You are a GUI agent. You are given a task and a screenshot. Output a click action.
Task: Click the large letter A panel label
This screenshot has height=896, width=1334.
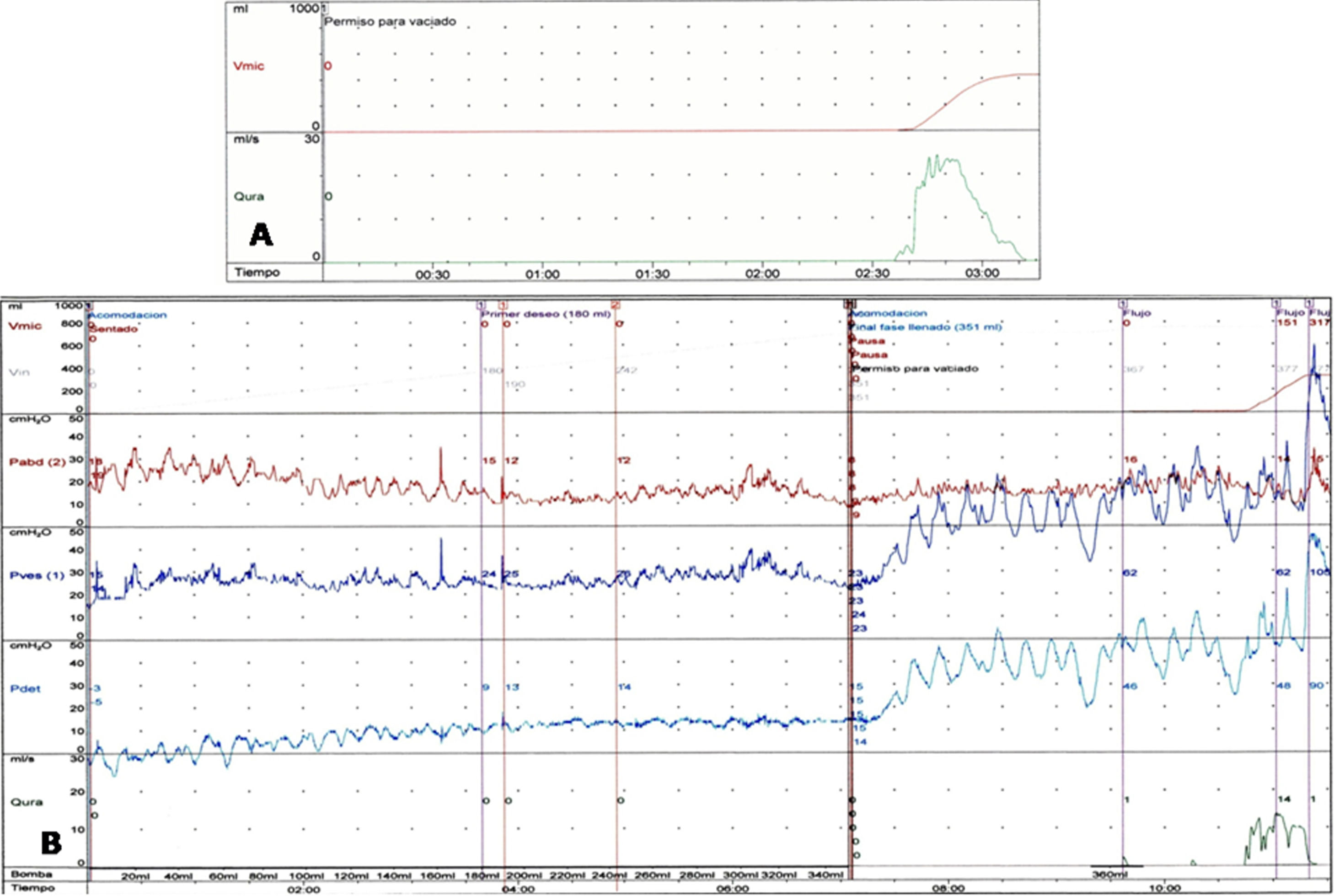(261, 235)
